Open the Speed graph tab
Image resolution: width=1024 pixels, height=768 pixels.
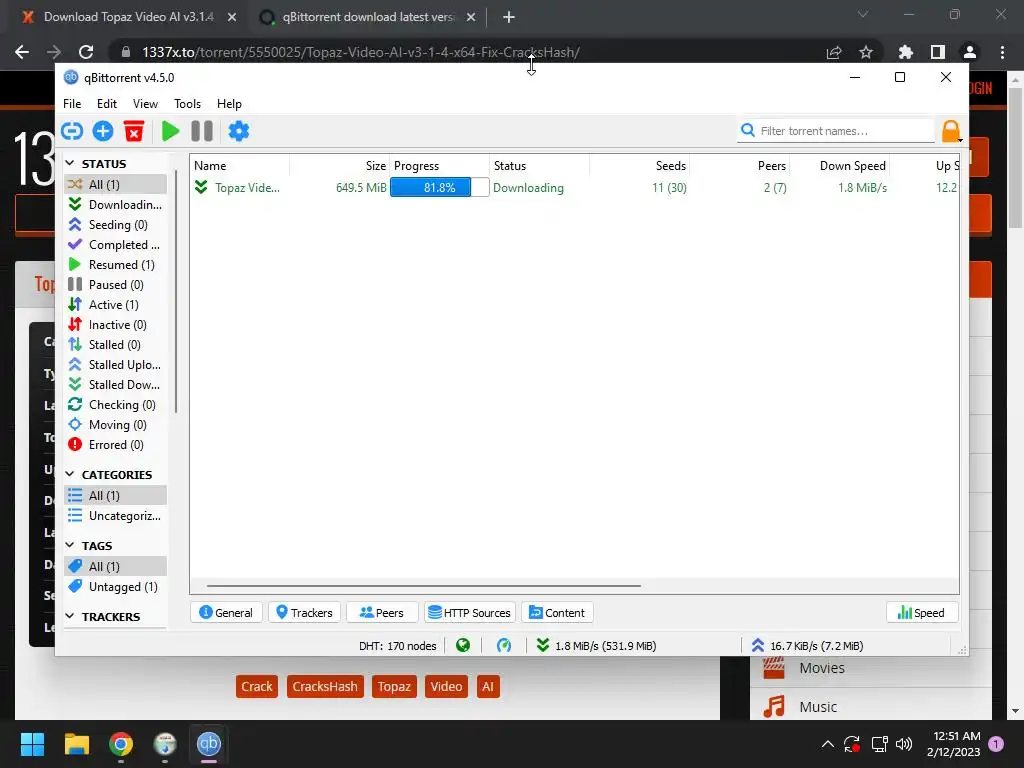(921, 613)
